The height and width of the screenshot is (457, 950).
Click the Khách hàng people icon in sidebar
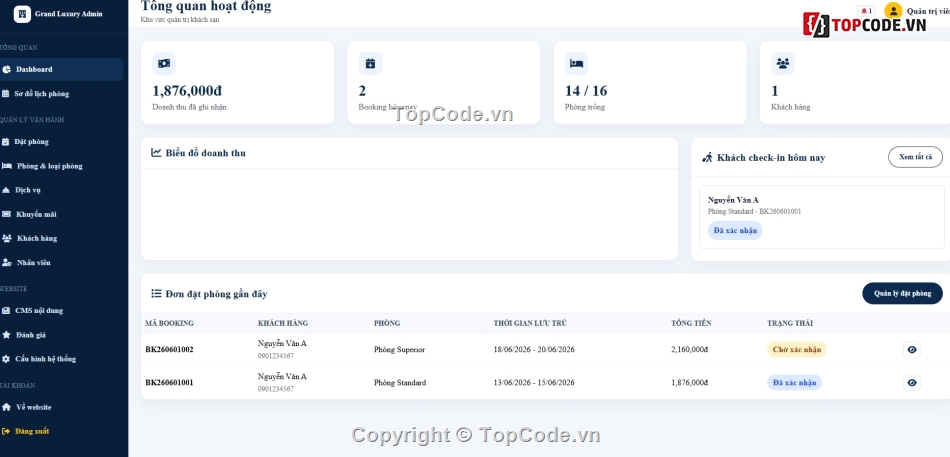(x=7, y=238)
